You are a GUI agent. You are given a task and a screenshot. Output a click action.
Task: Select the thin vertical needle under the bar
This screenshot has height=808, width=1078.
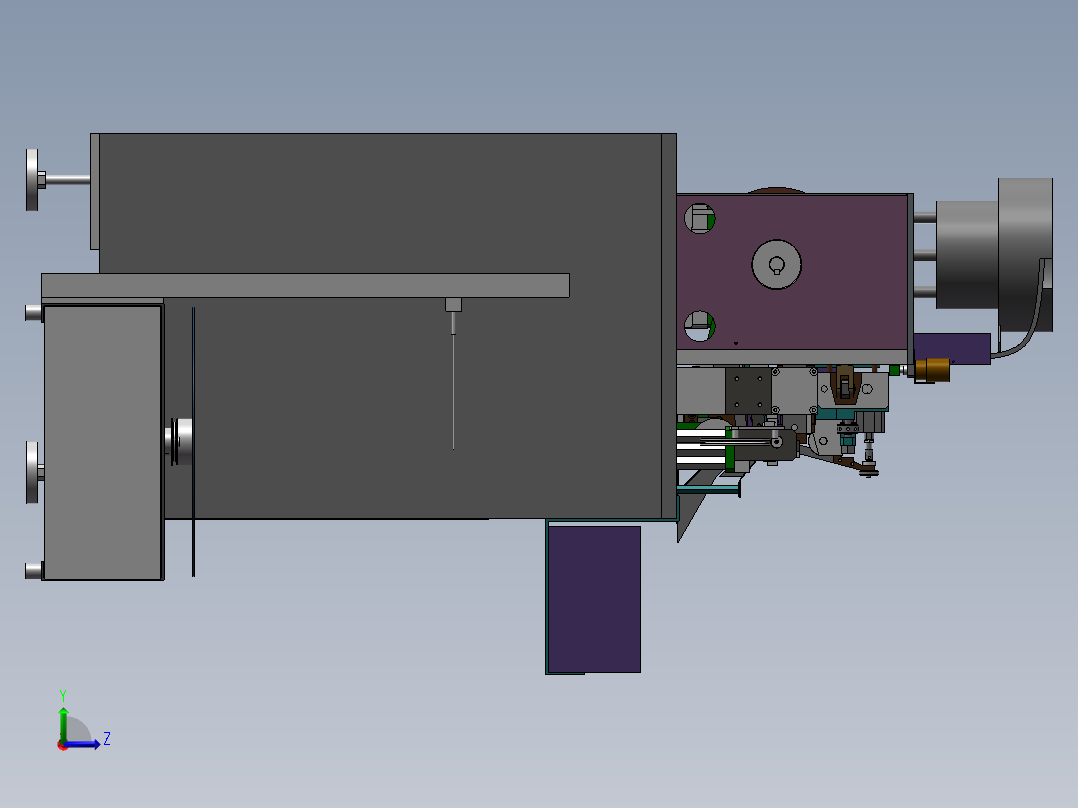point(453,391)
